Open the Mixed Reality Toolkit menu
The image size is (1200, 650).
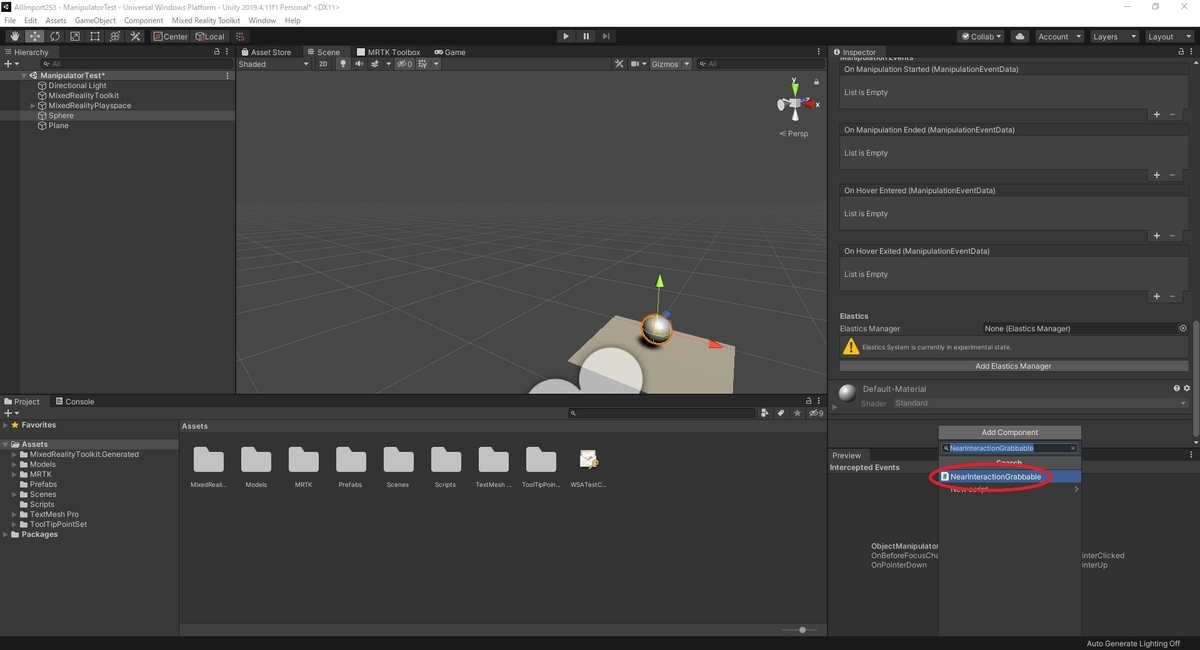pos(207,20)
